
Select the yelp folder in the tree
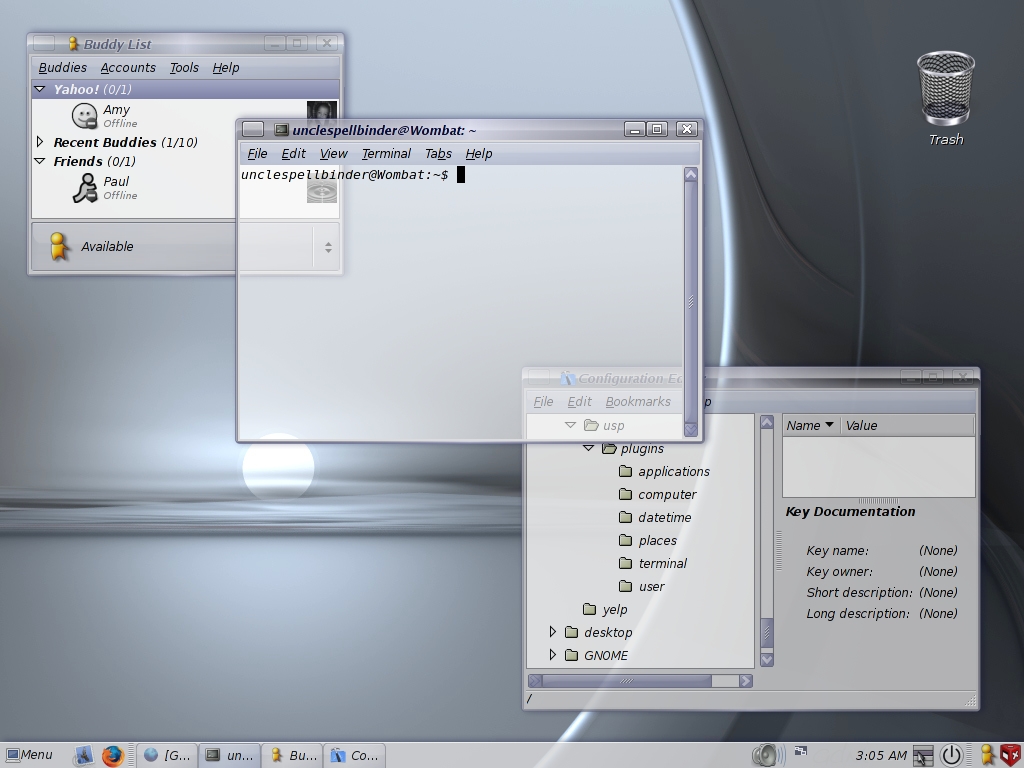pos(605,609)
